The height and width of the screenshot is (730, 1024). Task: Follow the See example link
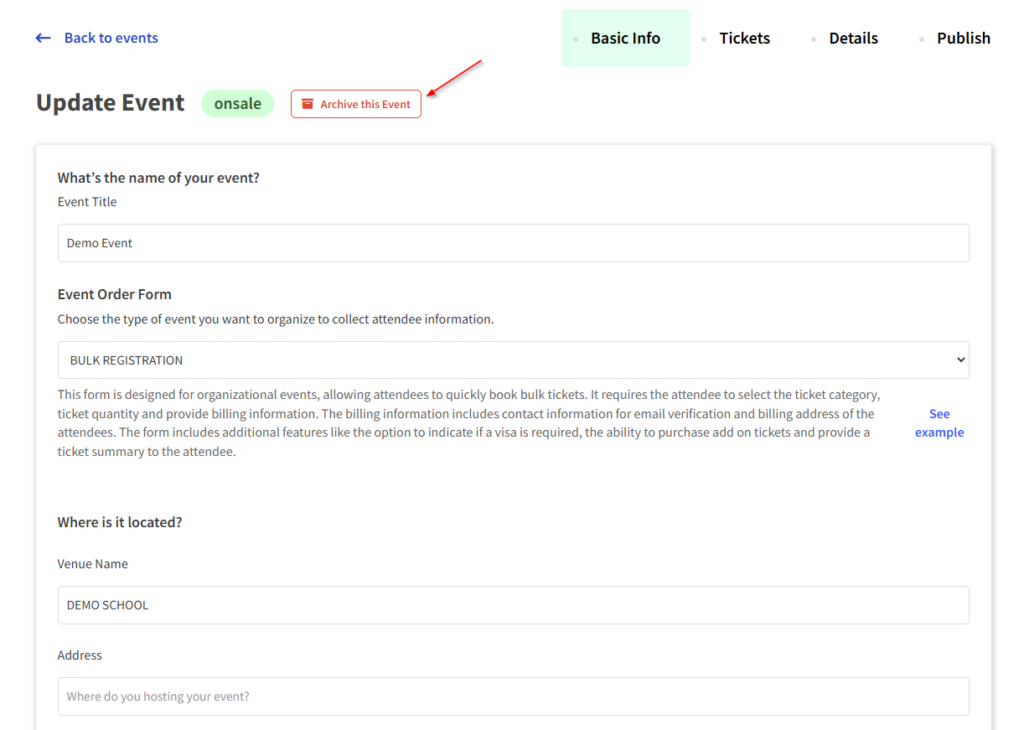coord(939,423)
